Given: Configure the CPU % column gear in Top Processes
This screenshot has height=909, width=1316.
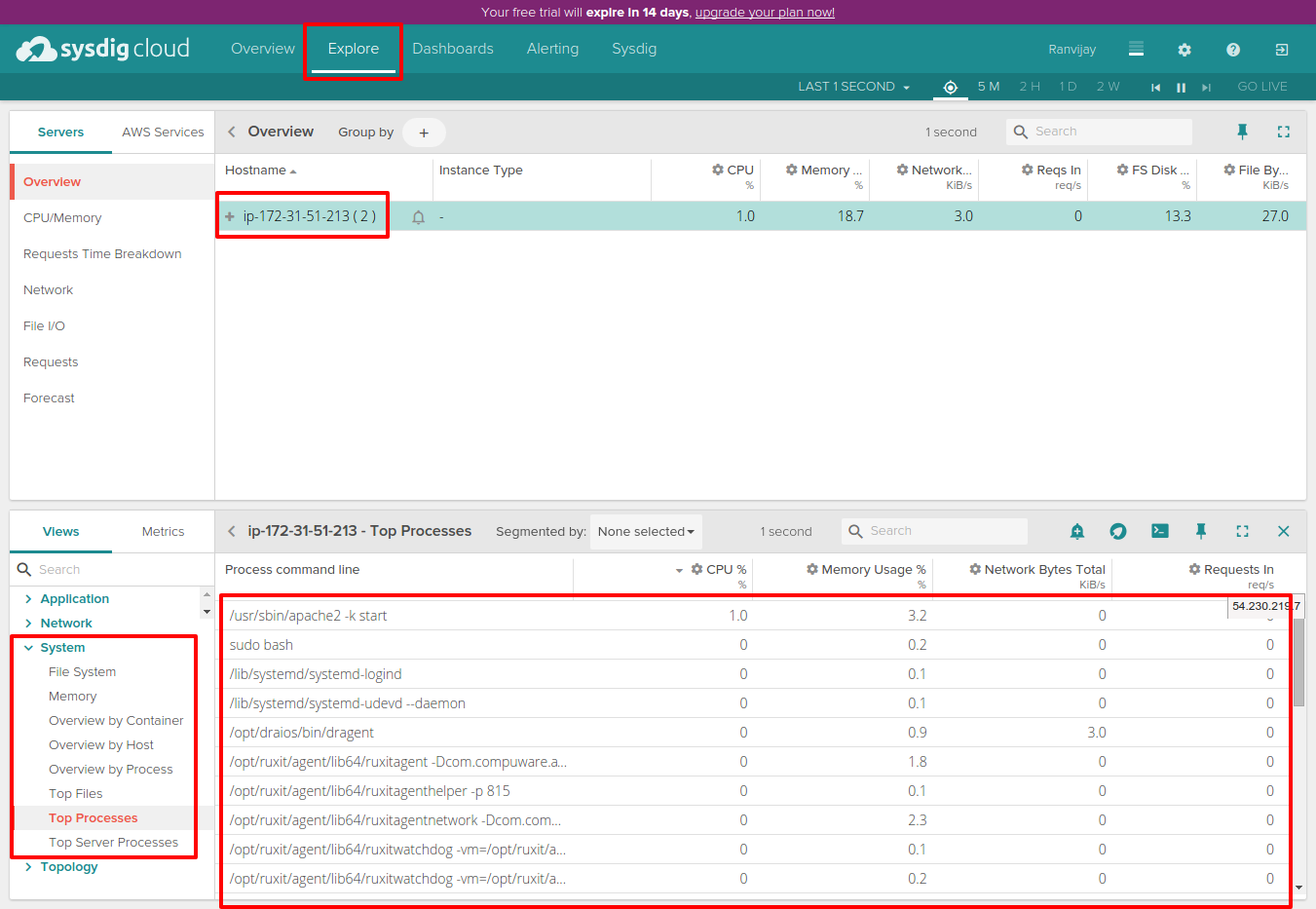Looking at the screenshot, I should [697, 569].
